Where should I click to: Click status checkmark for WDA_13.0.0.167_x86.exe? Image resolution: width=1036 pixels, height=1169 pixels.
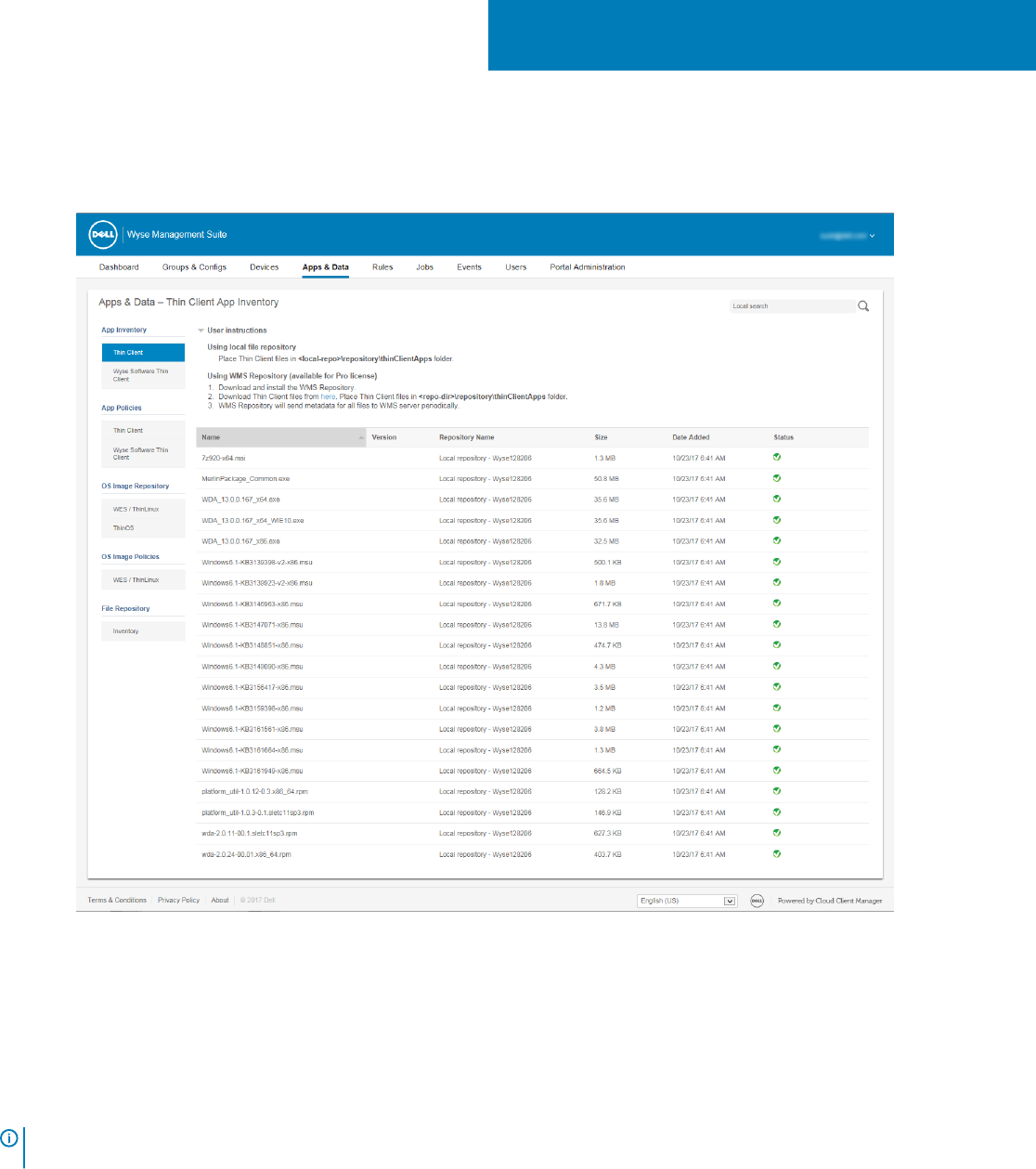(x=777, y=540)
